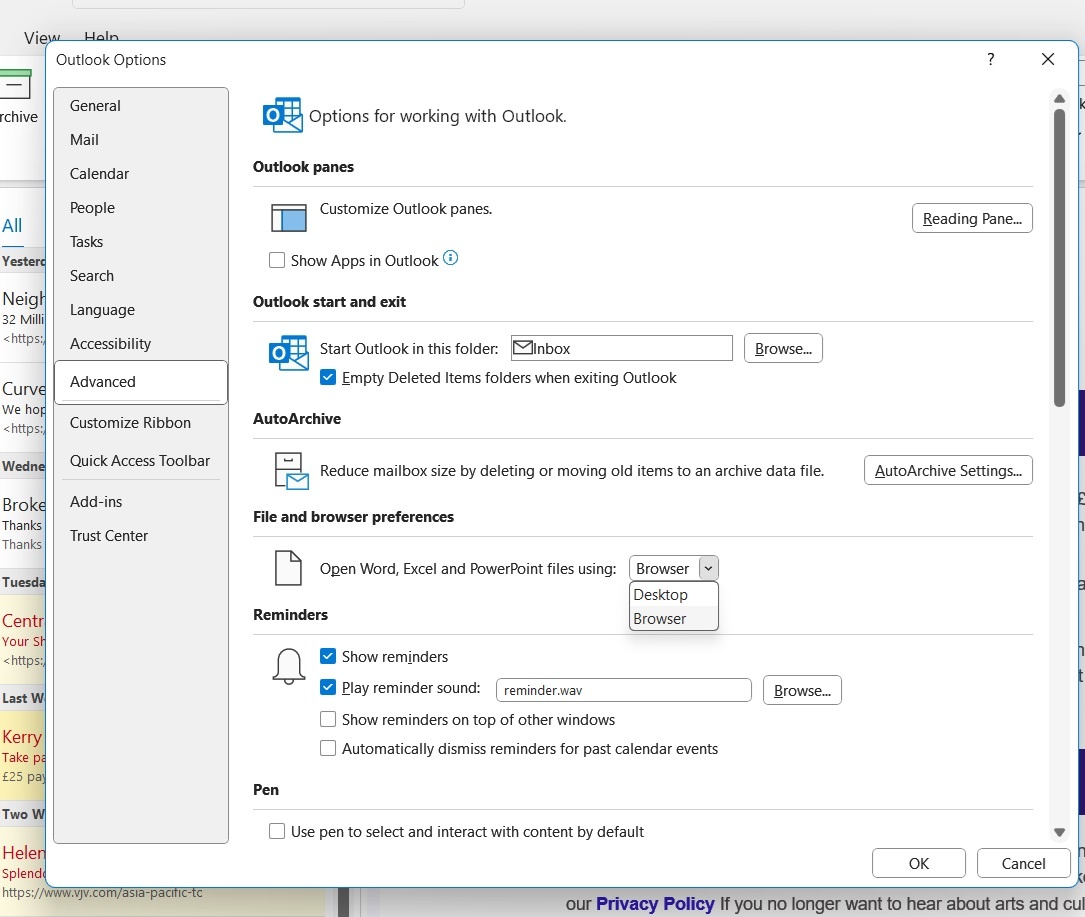
Task: Click the AutoArchive file cabinet icon
Action: click(x=291, y=471)
